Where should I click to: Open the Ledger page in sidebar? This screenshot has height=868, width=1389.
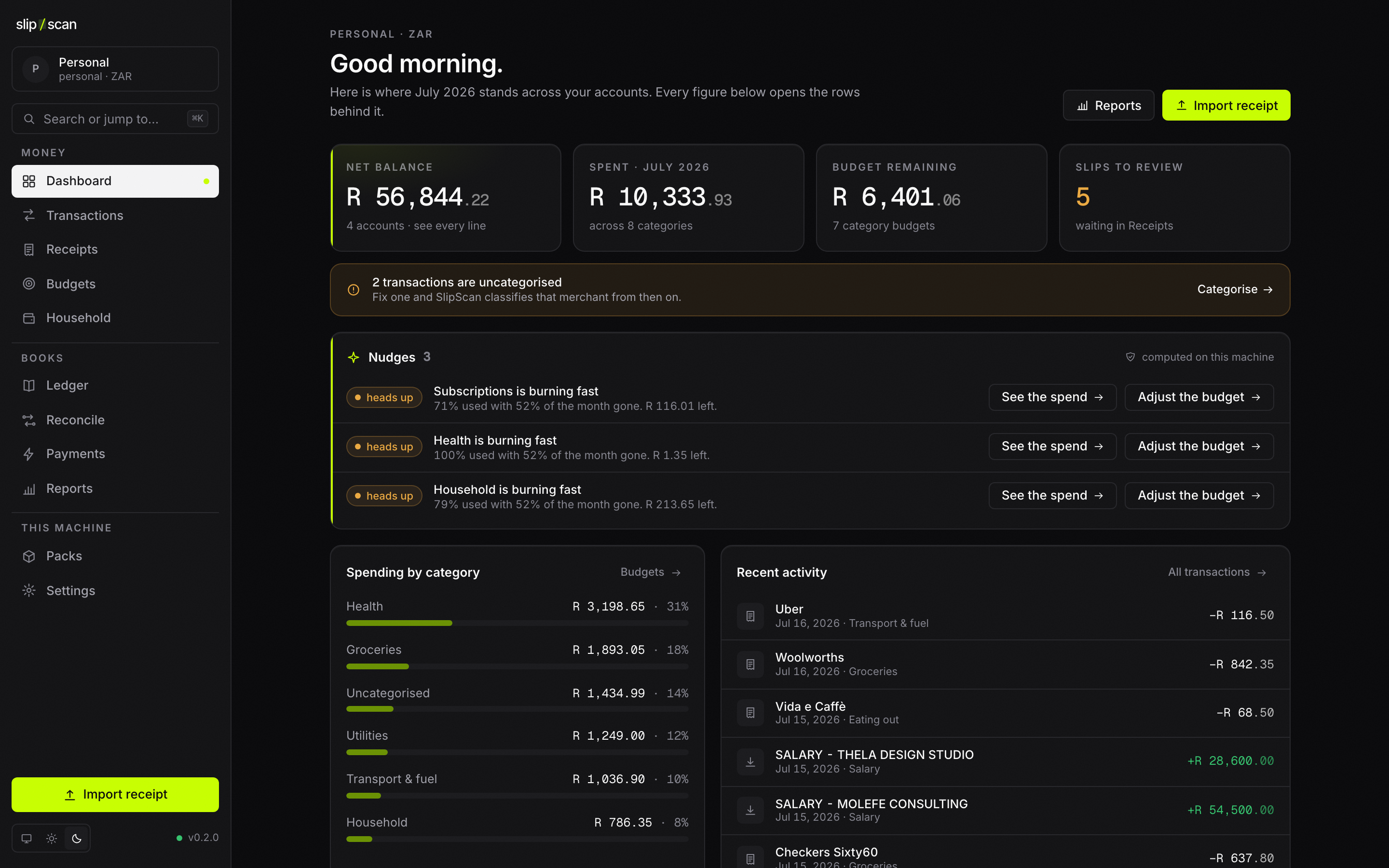115,385
